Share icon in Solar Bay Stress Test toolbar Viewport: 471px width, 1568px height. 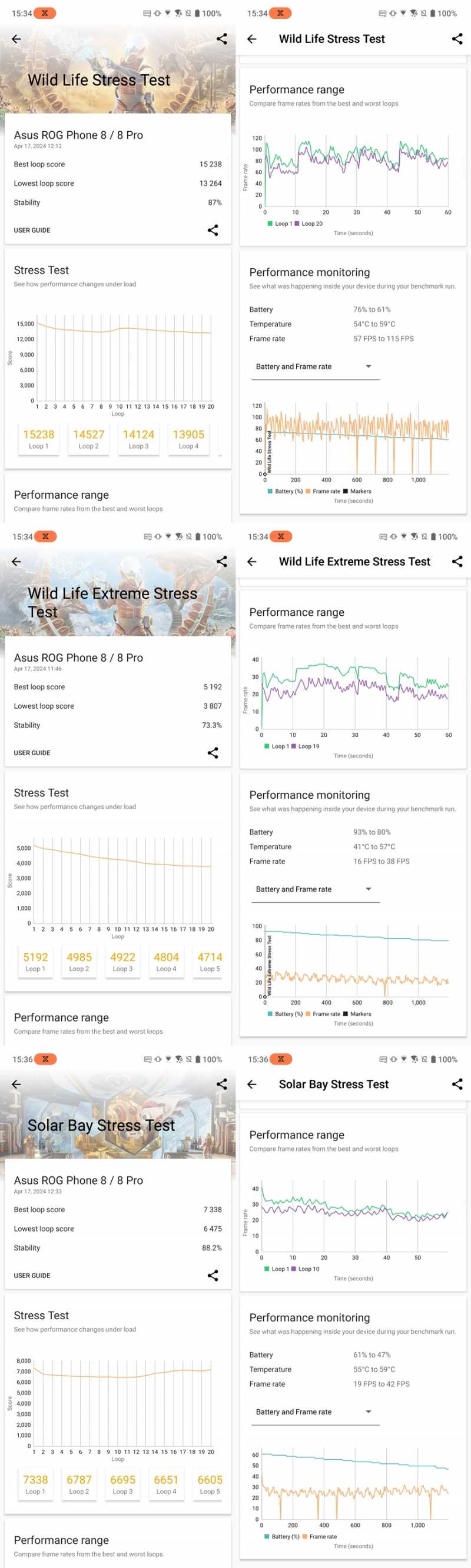457,1084
